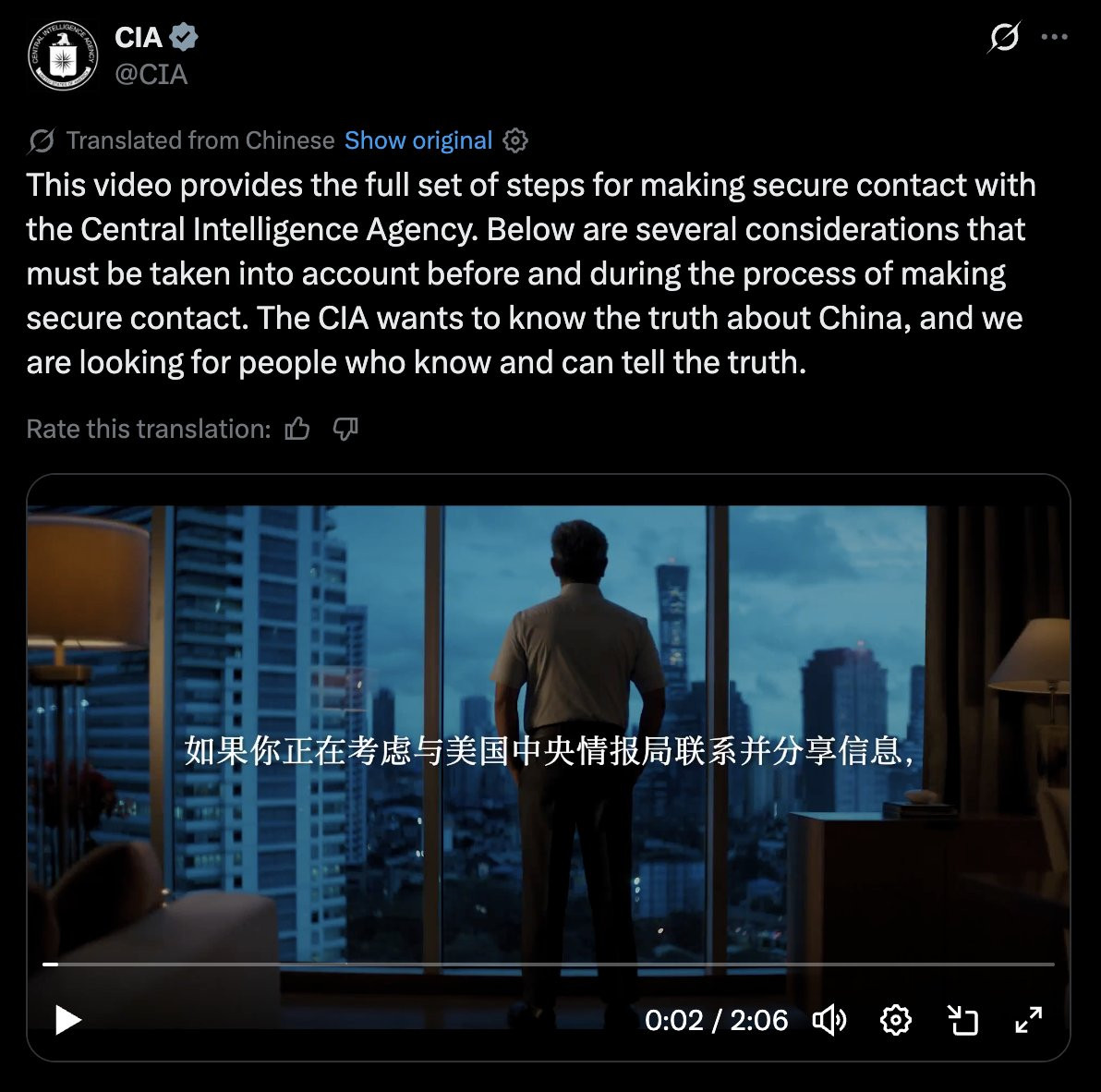Open the three-dot more options menu
The width and height of the screenshot is (1101, 1092).
[1055, 37]
